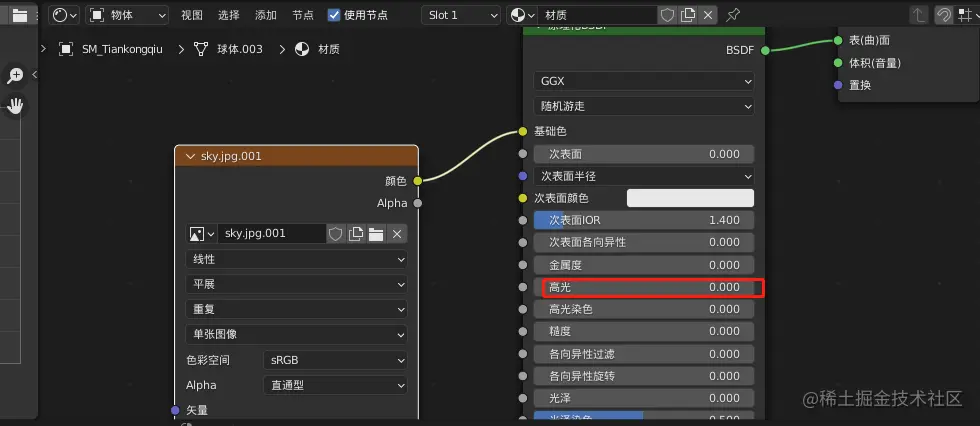Image resolution: width=980 pixels, height=426 pixels.
Task: Toggle fake user shield for 材质
Action: (668, 15)
